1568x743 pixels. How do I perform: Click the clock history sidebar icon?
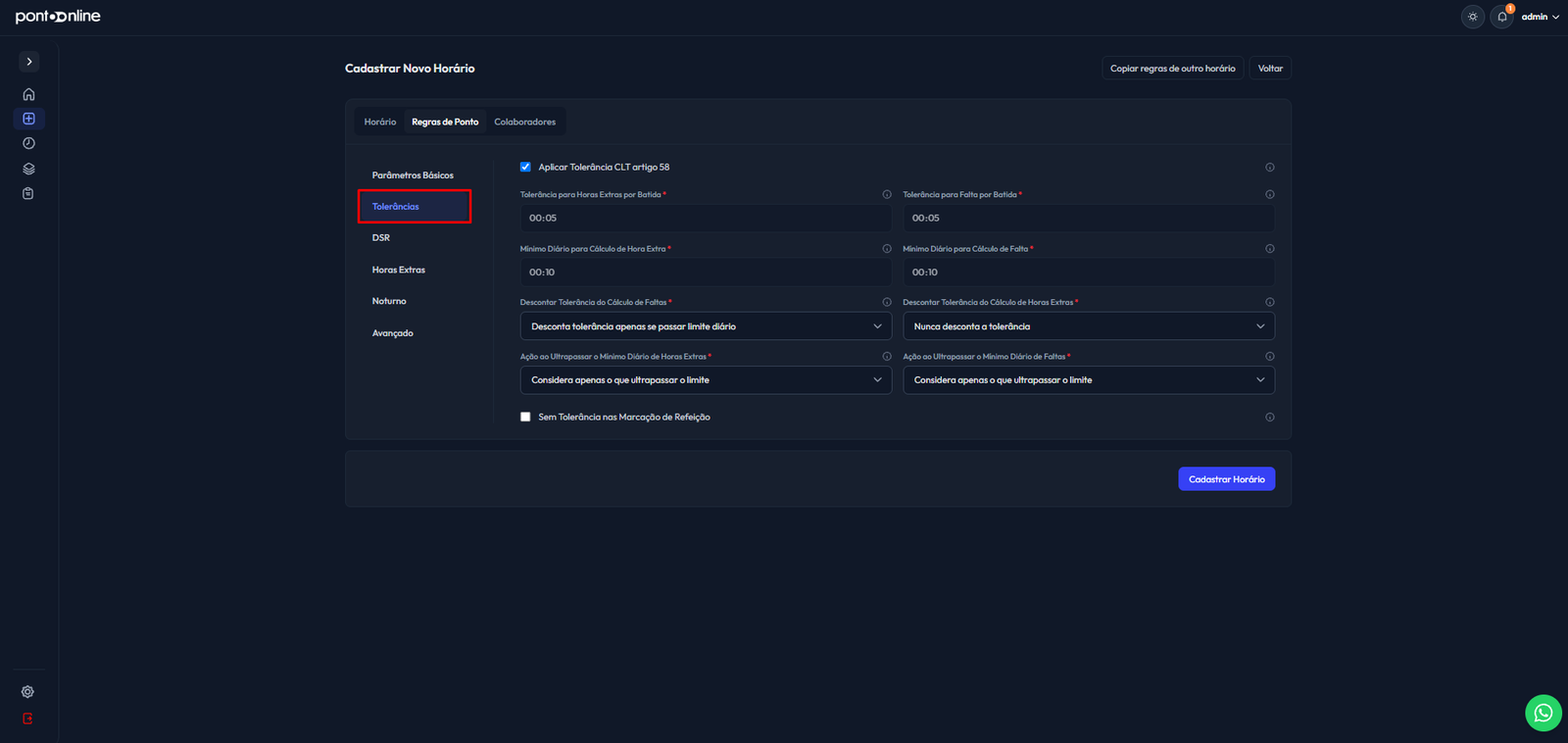point(28,143)
